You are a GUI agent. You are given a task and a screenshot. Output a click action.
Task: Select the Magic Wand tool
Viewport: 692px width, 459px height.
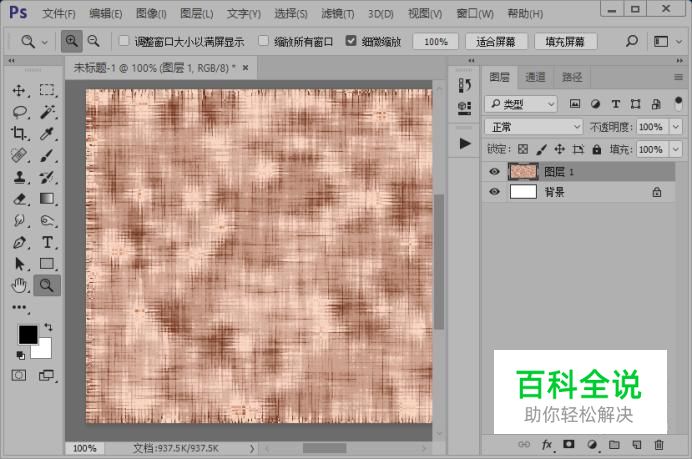47,112
